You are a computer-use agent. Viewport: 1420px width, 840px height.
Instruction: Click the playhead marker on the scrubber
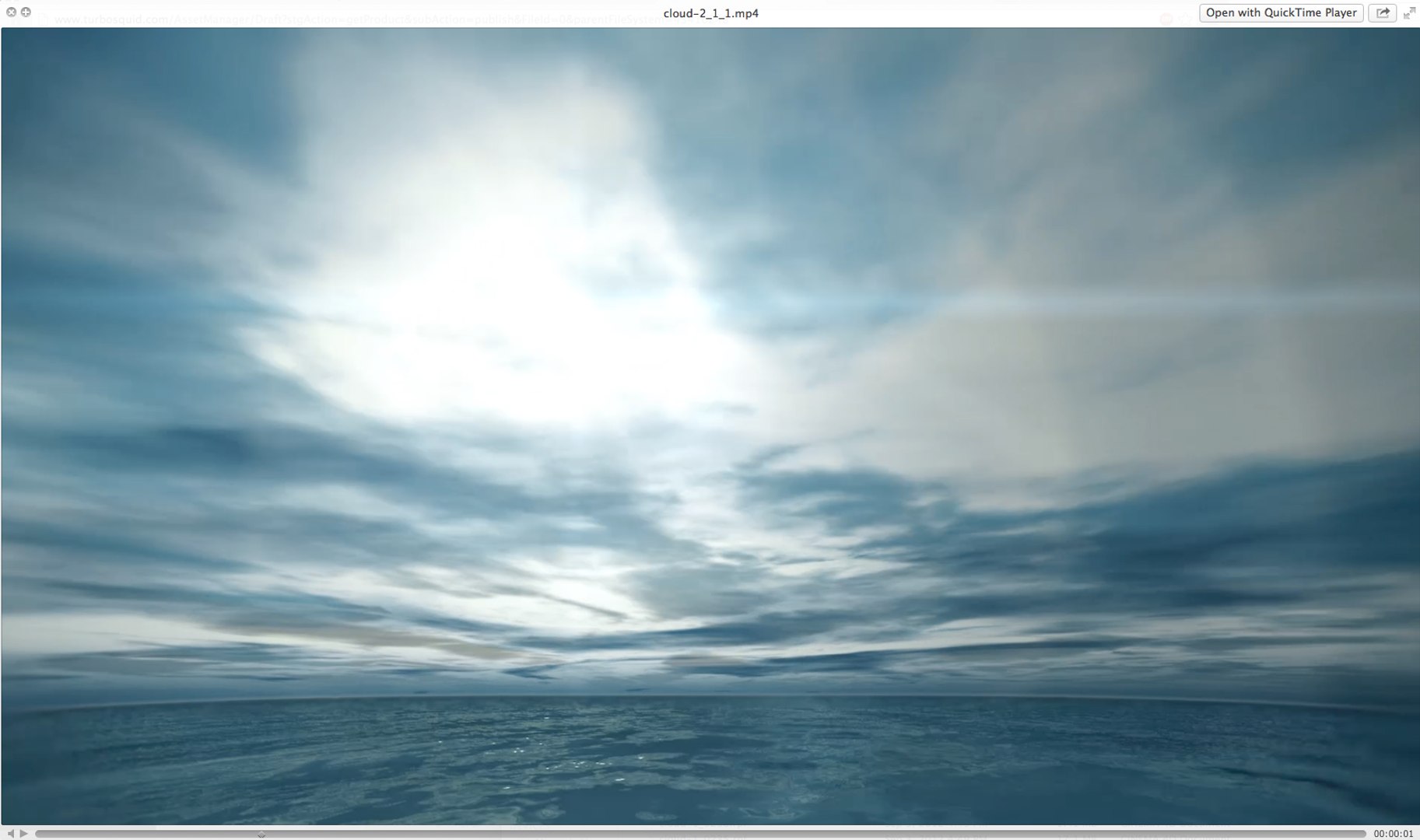261,835
